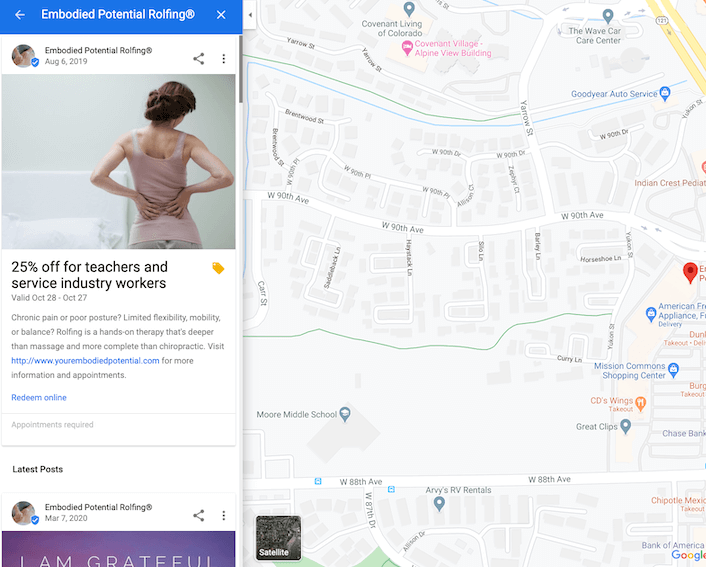
Task: Click the 'Valid Oct 28 - Oct 27' text
Action: click(49, 298)
